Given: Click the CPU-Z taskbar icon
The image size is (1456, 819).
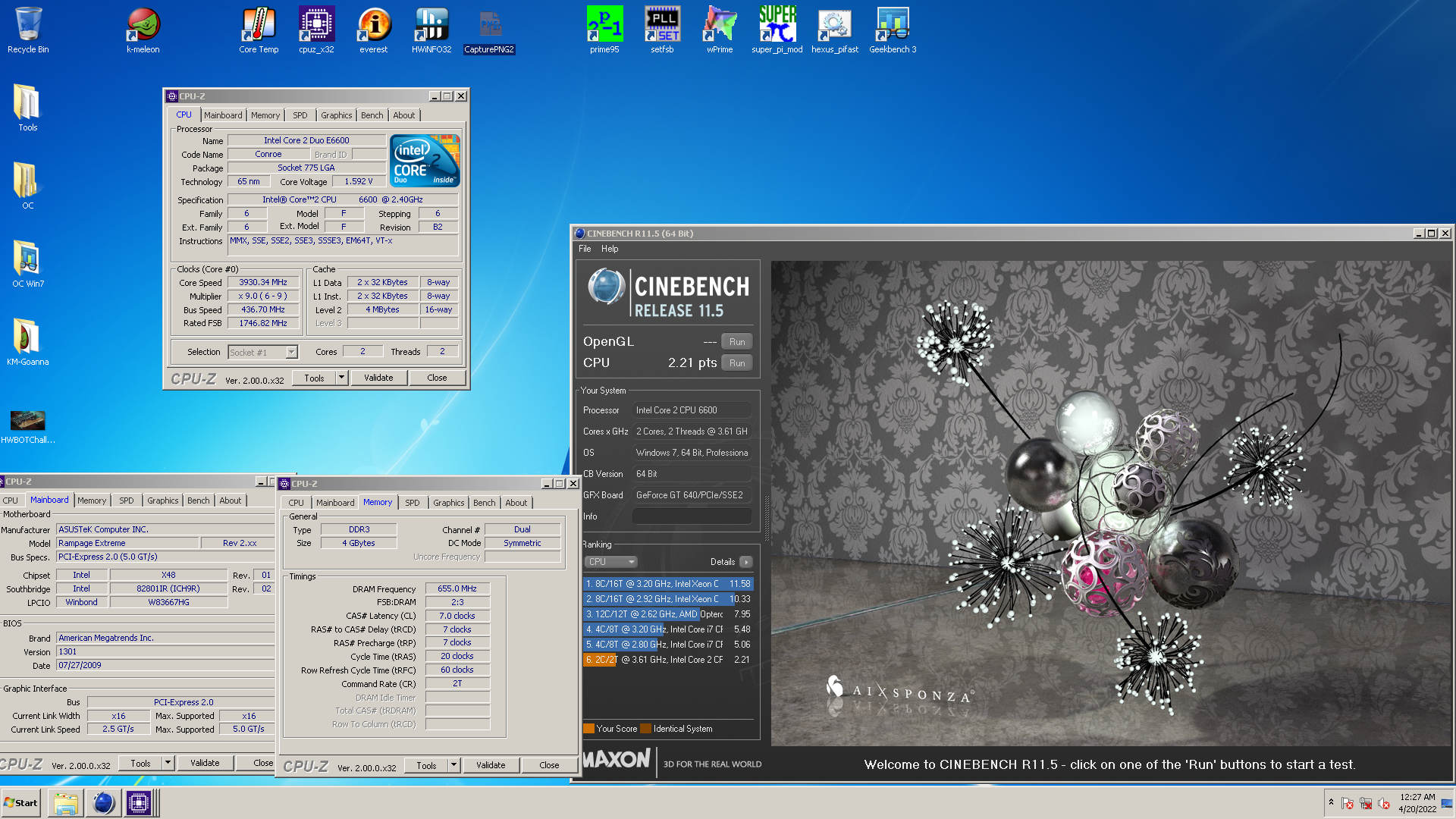Looking at the screenshot, I should (139, 803).
